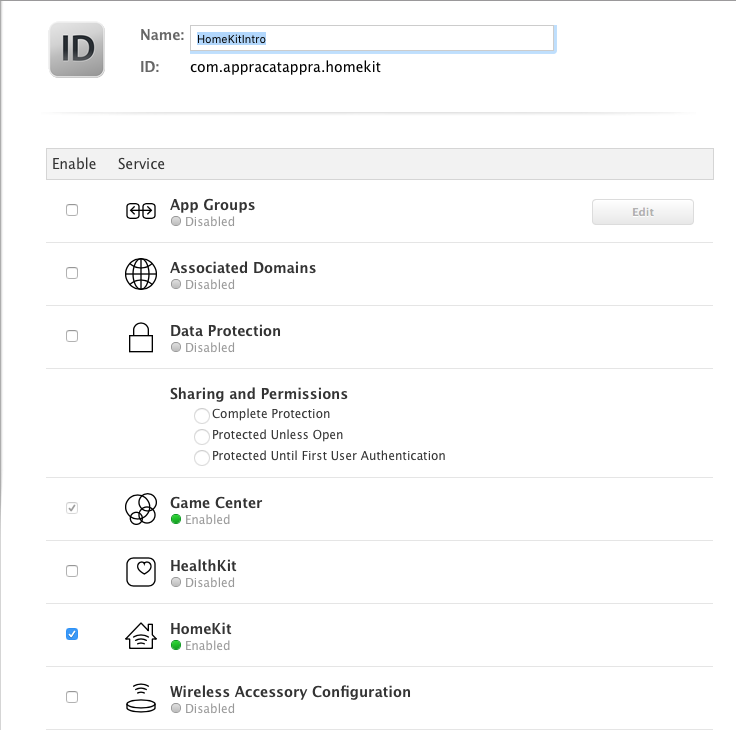Screen dimensions: 736x730
Task: Enable the Associated Domains checkbox
Action: tap(72, 273)
